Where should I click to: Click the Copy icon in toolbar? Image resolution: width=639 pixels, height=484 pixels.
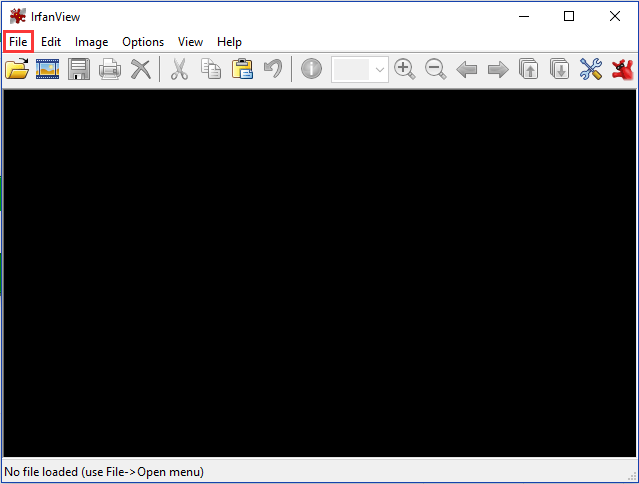[210, 69]
